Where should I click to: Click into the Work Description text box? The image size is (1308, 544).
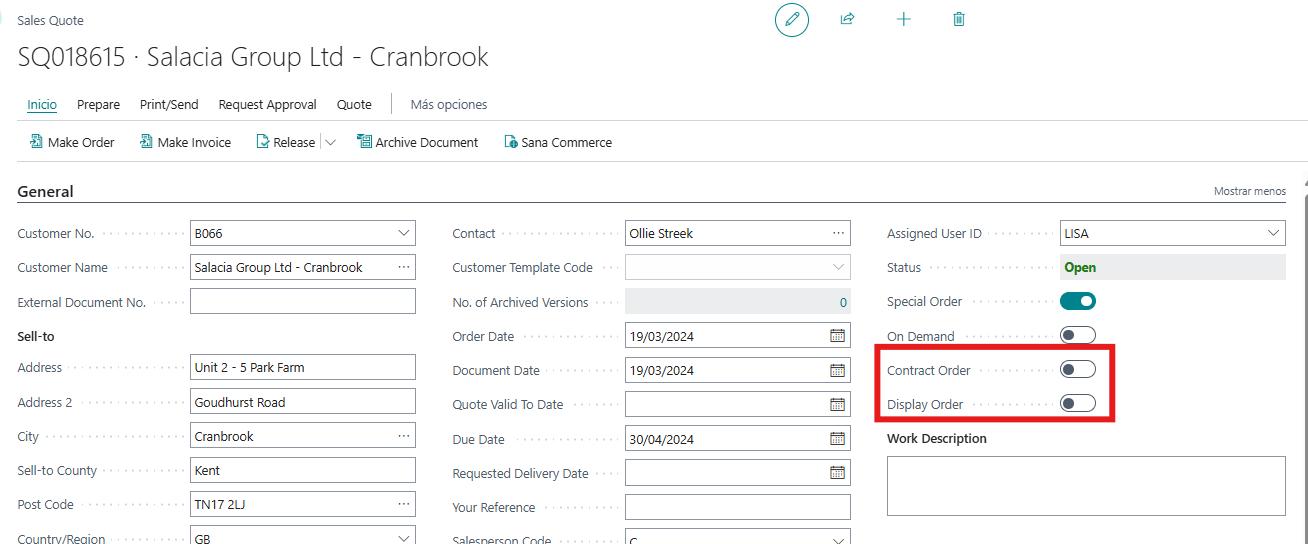(x=1085, y=485)
